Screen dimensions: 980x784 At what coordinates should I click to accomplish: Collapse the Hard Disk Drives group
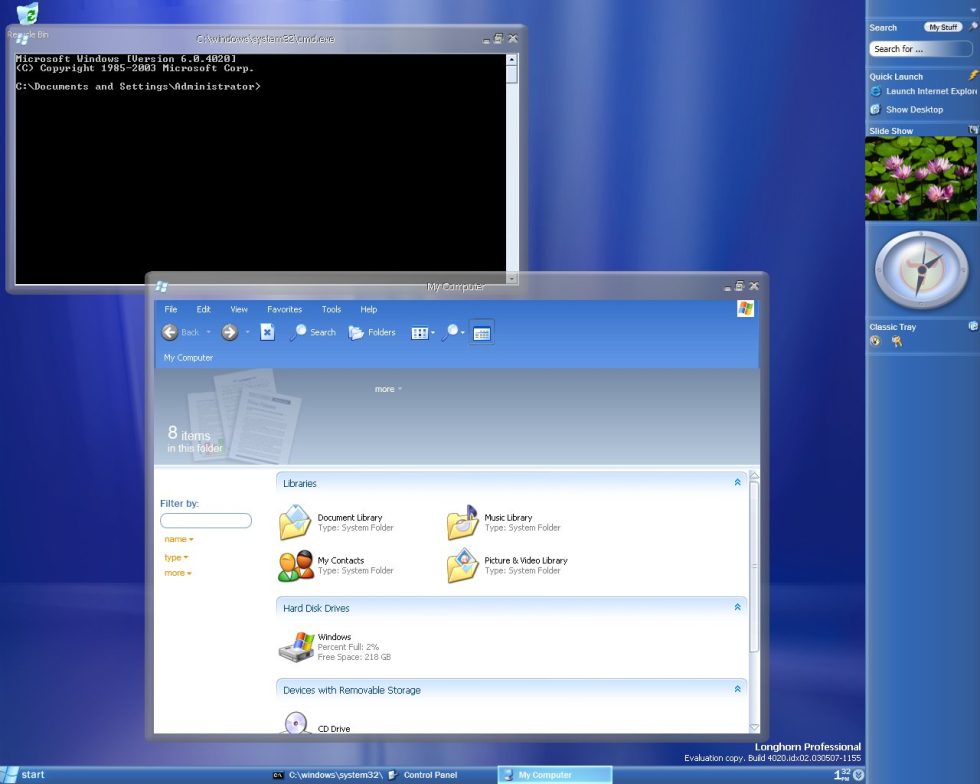point(738,607)
